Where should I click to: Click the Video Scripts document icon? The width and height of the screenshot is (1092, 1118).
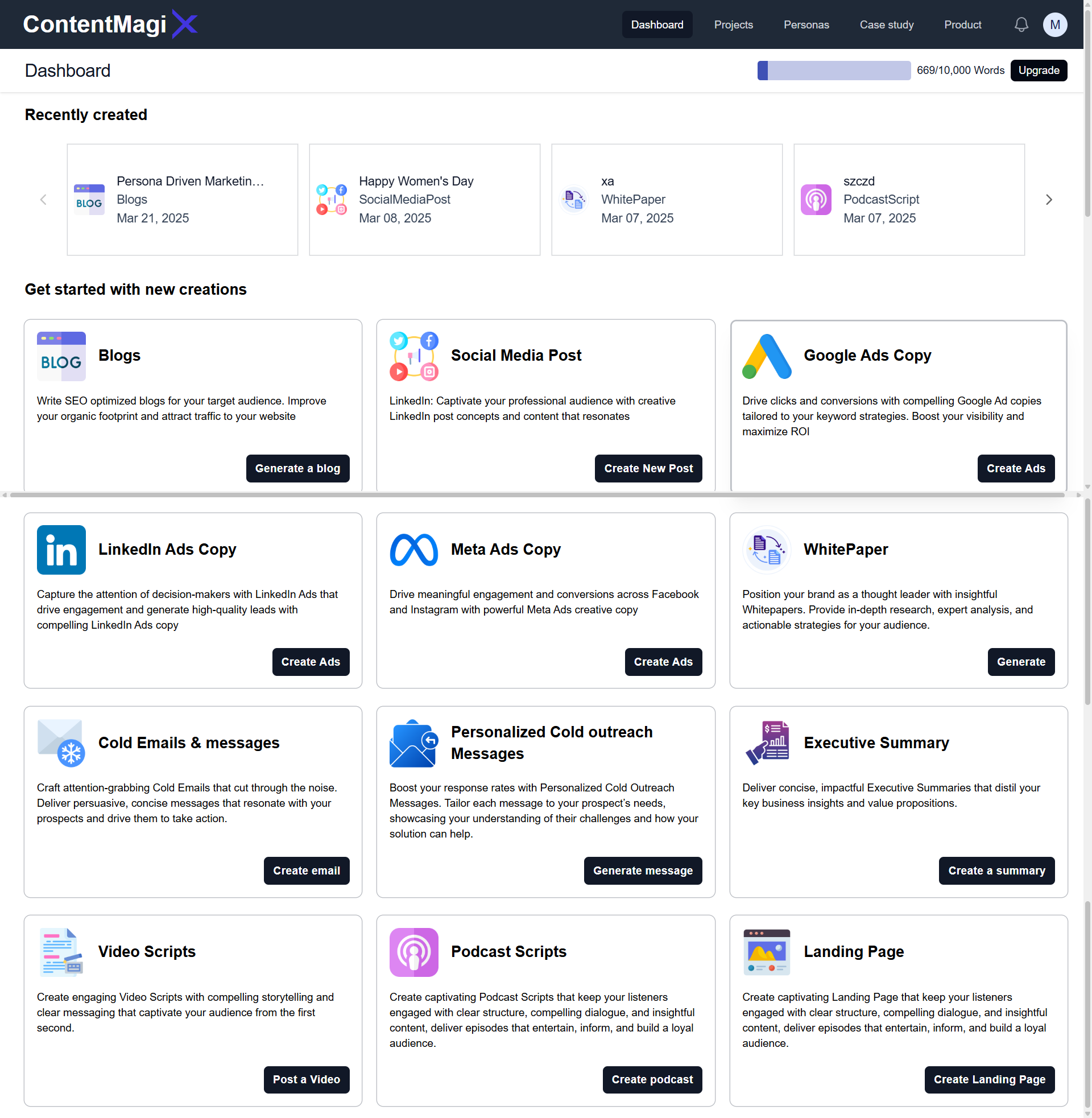61,952
